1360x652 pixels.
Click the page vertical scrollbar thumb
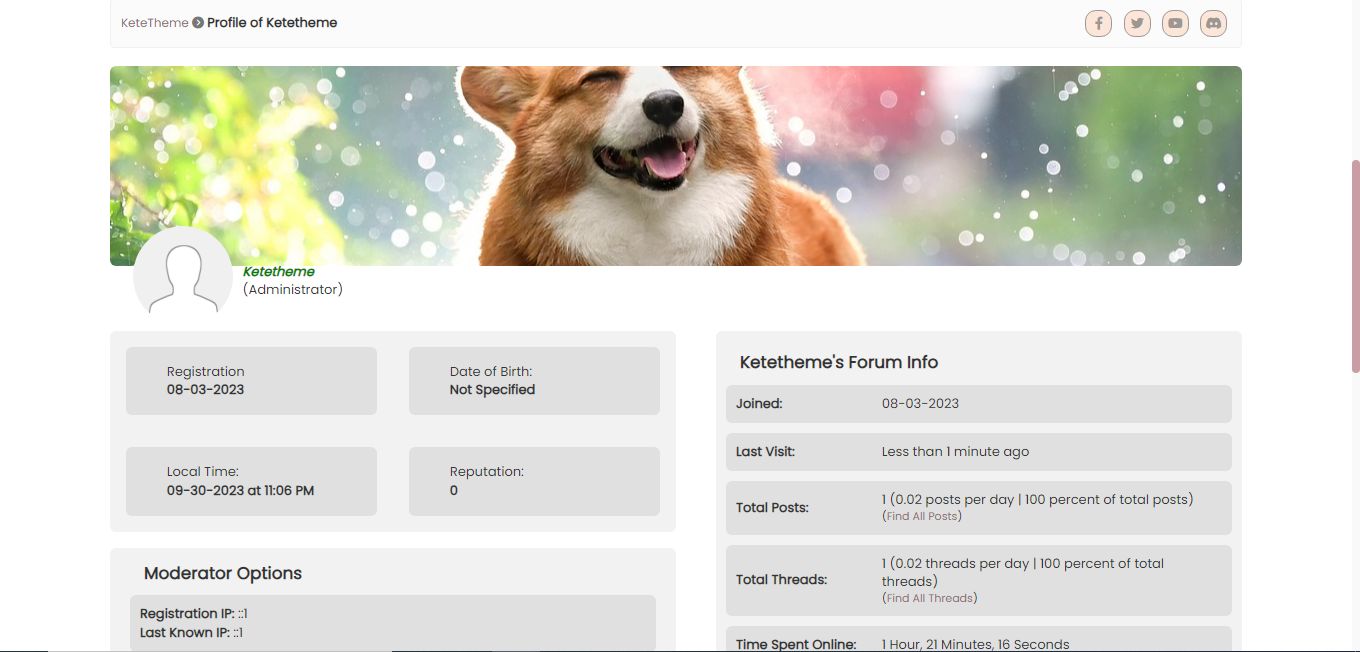coord(1355,265)
